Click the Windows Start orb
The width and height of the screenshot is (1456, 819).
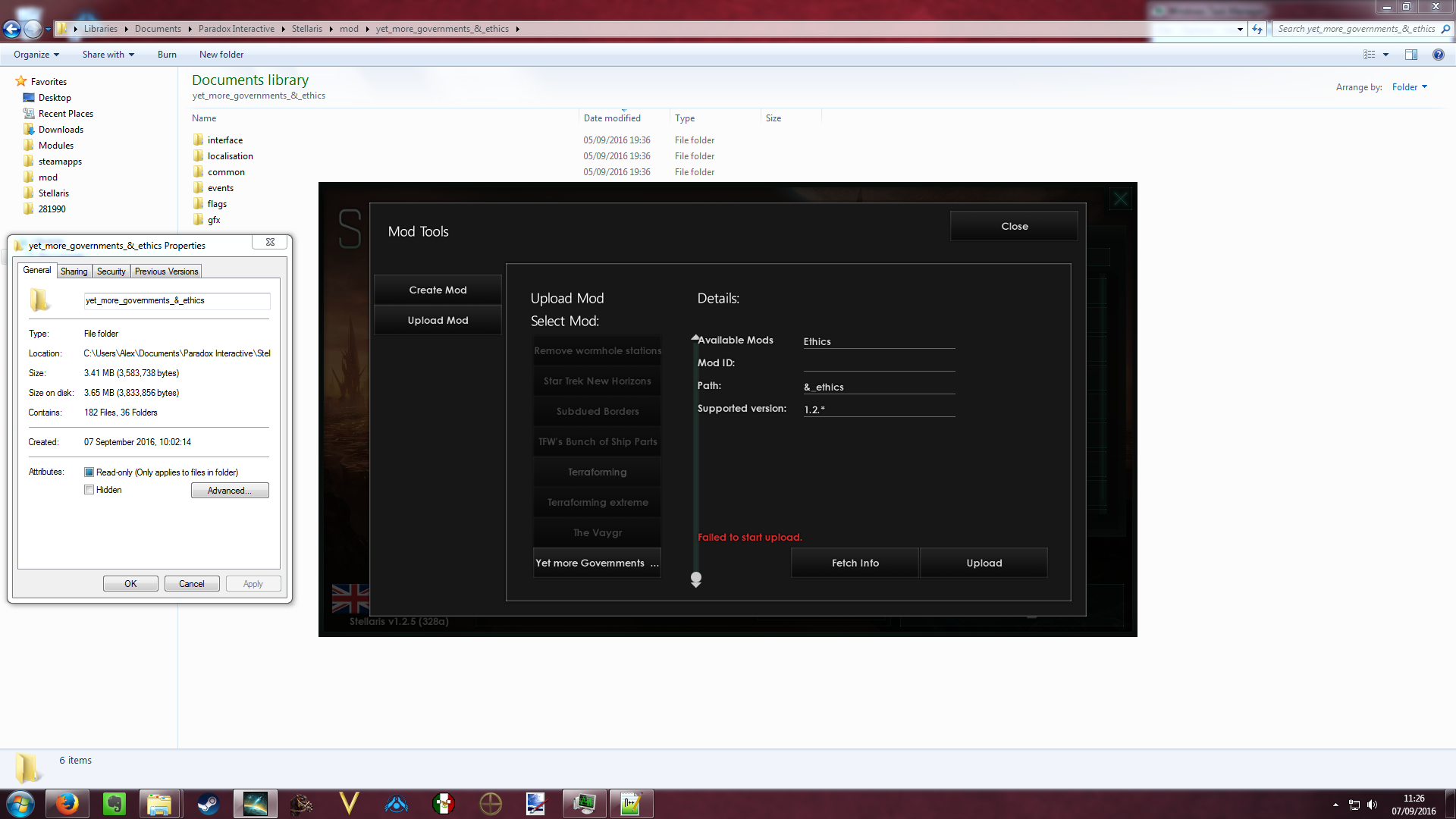pyautogui.click(x=20, y=804)
